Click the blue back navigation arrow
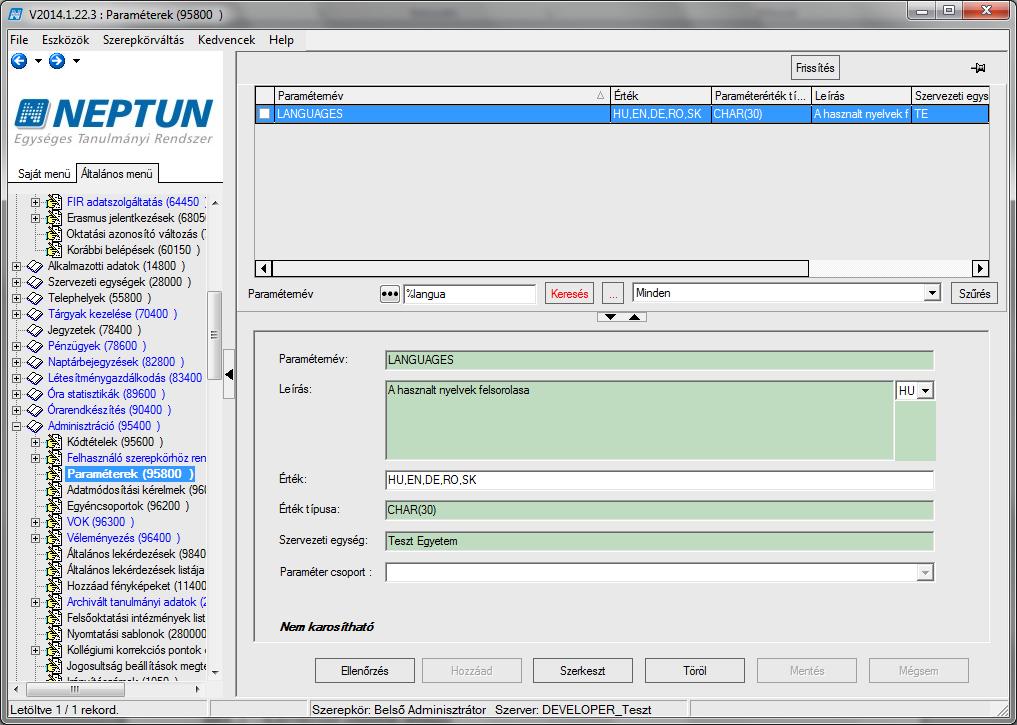Image resolution: width=1017 pixels, height=725 pixels. click(x=19, y=61)
